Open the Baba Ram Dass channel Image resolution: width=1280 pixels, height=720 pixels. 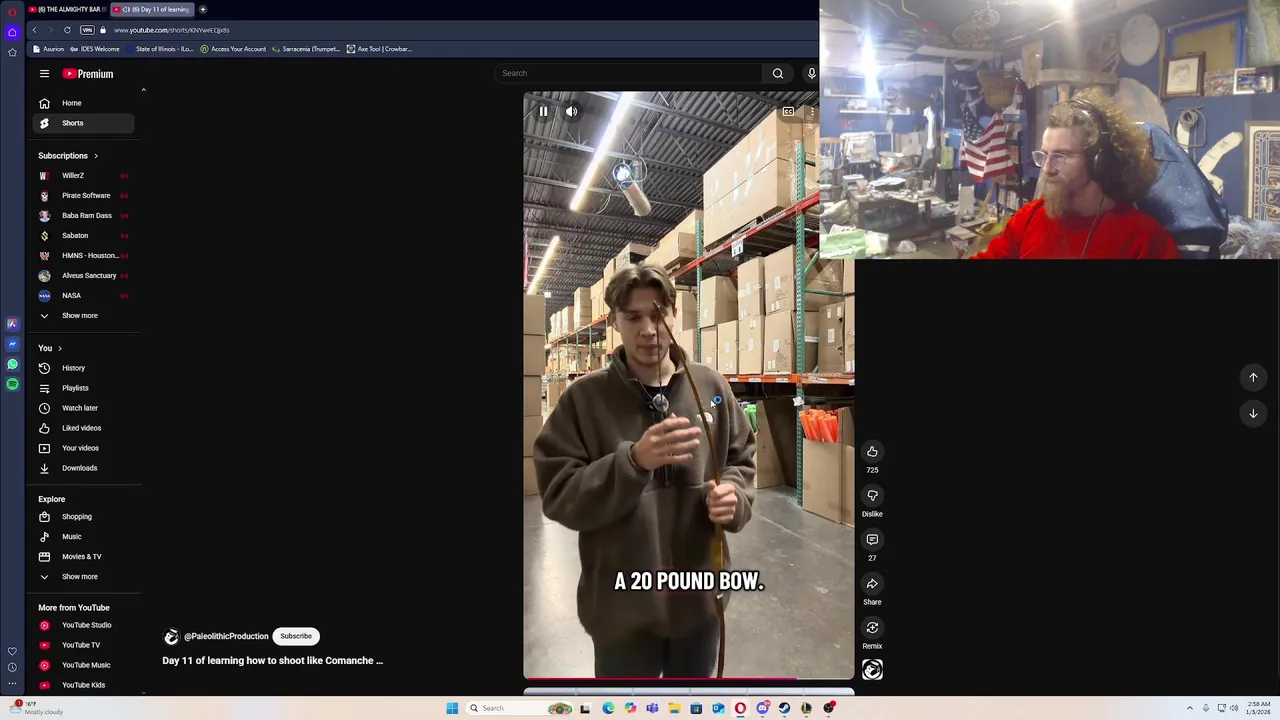click(84, 216)
